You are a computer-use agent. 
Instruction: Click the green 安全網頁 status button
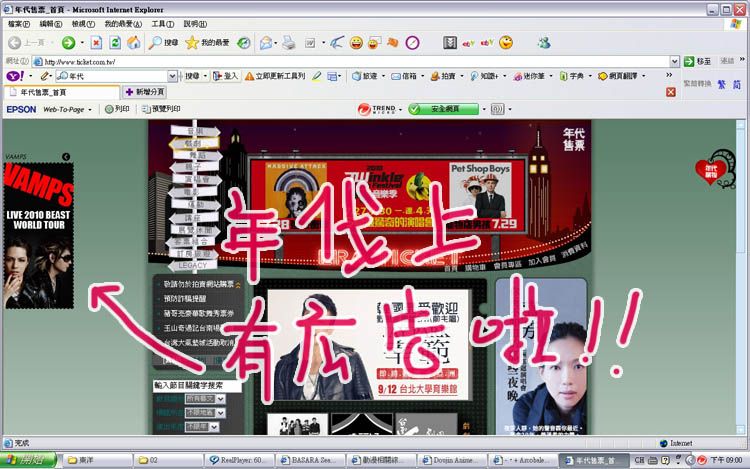tap(443, 109)
